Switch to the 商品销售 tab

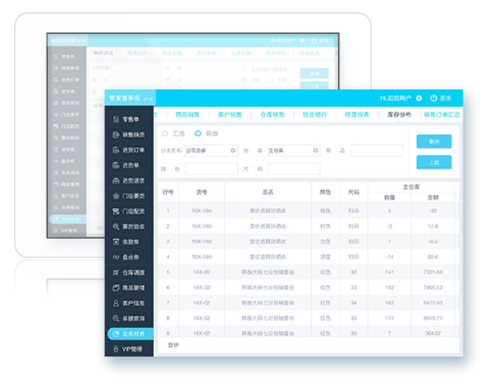[x=187, y=115]
